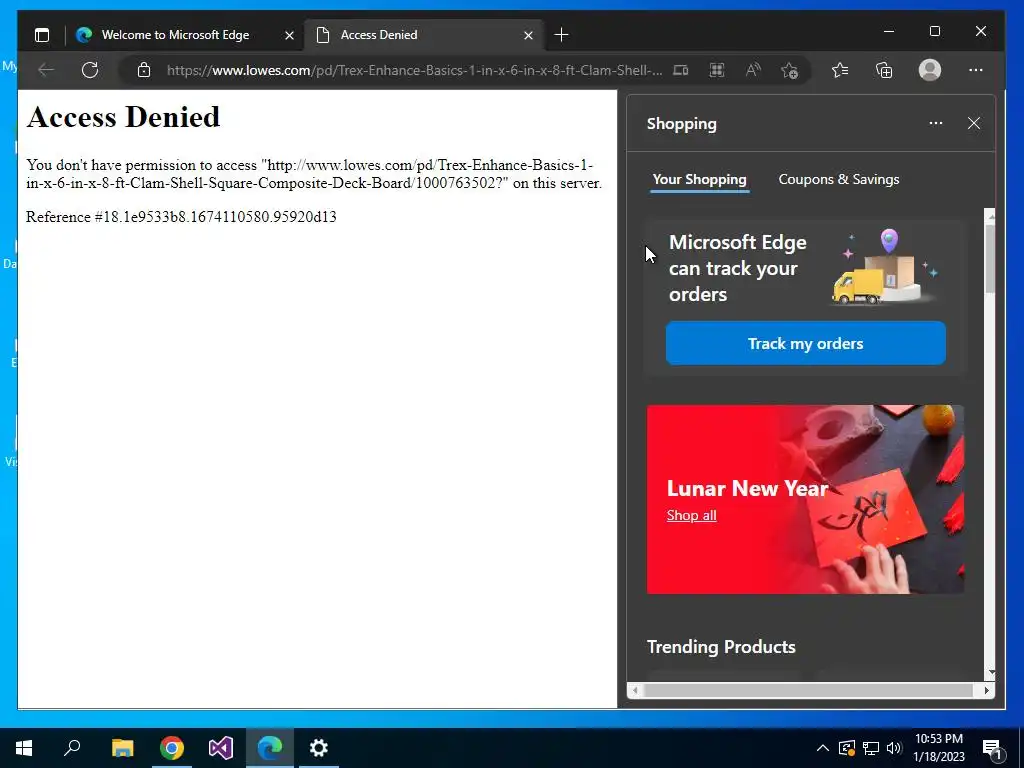The image size is (1024, 768).
Task: Minimize the Edge window
Action: pos(889,31)
